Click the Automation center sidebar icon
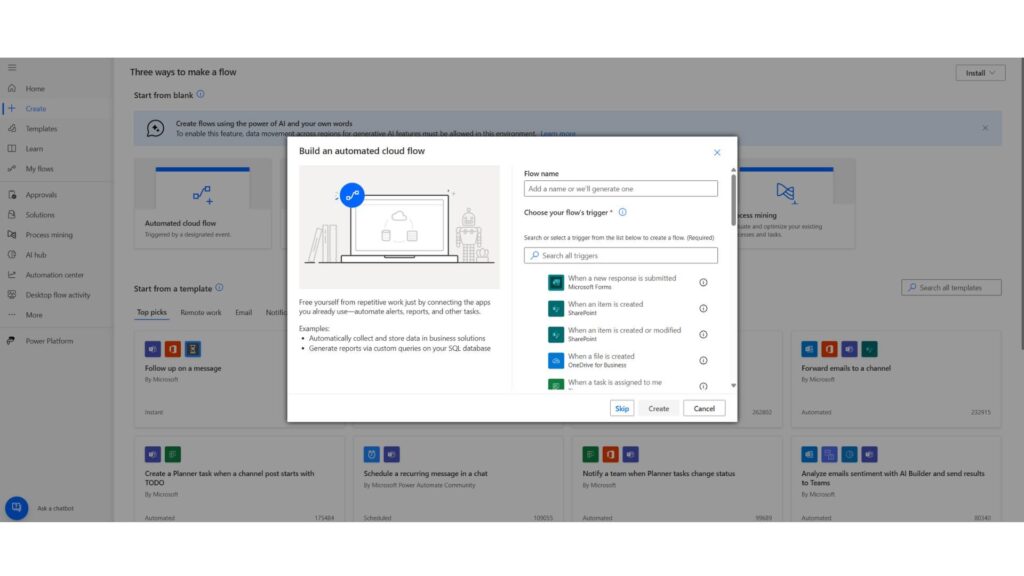 (12, 274)
